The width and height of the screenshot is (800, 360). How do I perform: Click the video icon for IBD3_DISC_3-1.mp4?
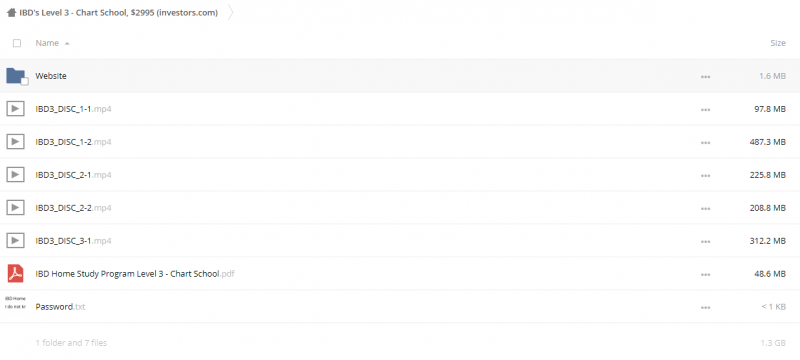click(15, 241)
